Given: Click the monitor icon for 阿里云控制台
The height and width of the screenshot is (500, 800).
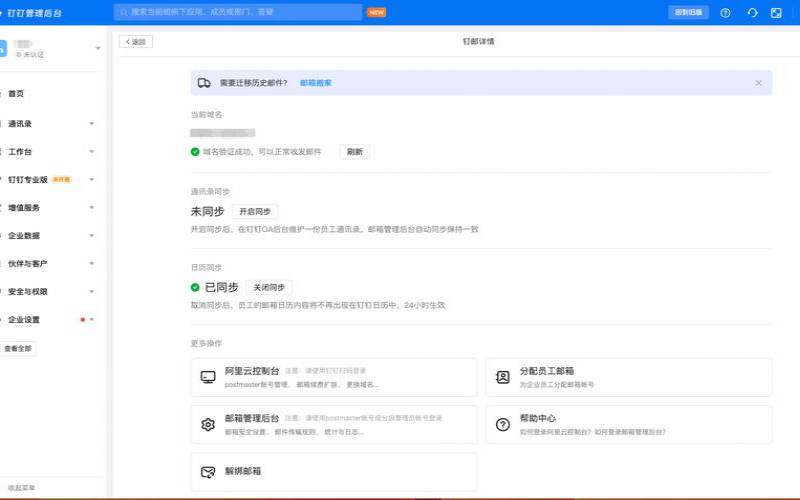Looking at the screenshot, I should (208, 377).
